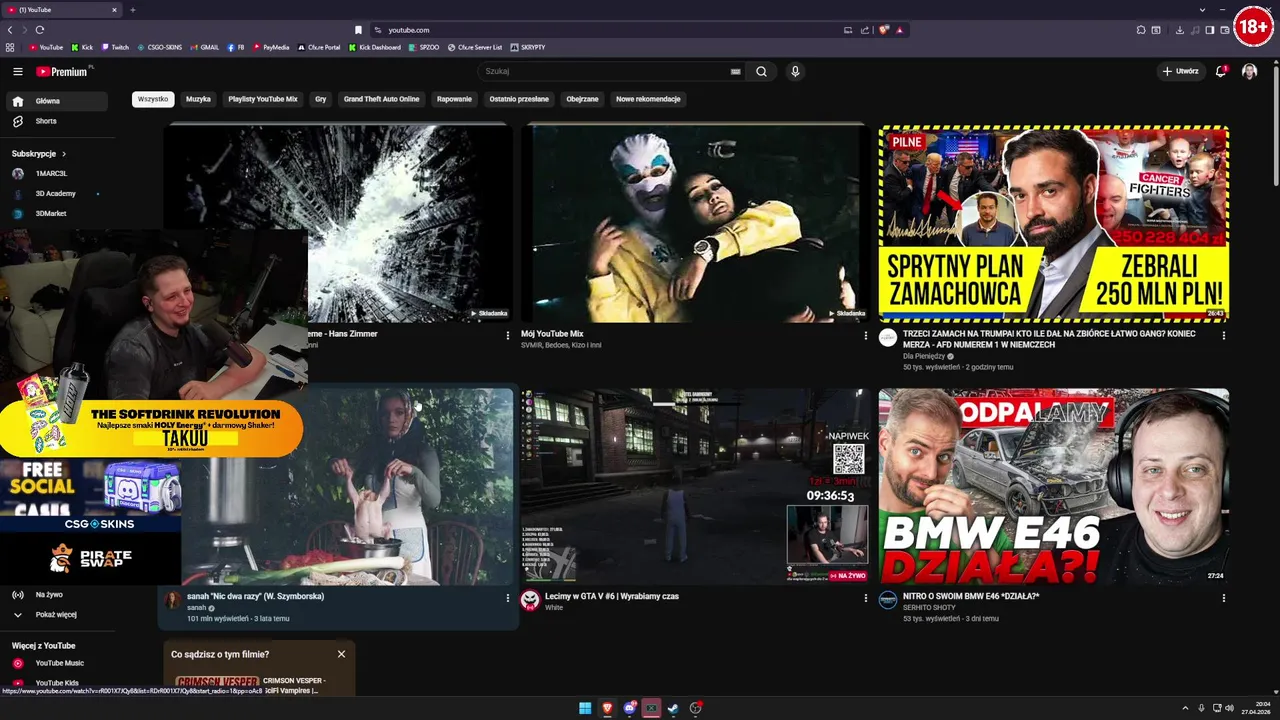Screen dimensions: 1280x720
Task: Select the Rapowanie filter chip
Action: [x=454, y=99]
